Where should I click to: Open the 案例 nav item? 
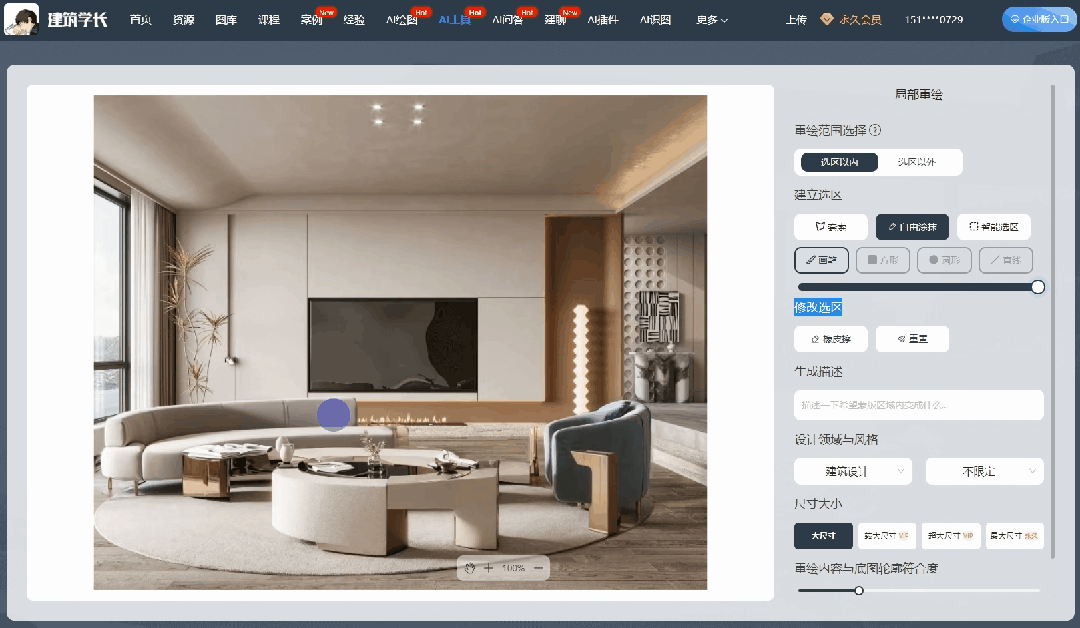(311, 20)
